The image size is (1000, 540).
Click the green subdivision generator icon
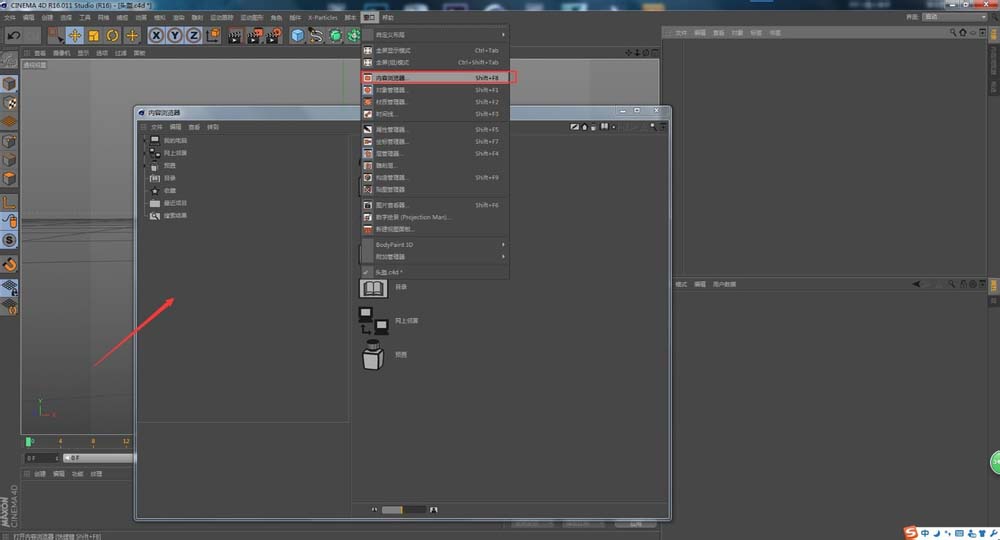click(x=335, y=36)
